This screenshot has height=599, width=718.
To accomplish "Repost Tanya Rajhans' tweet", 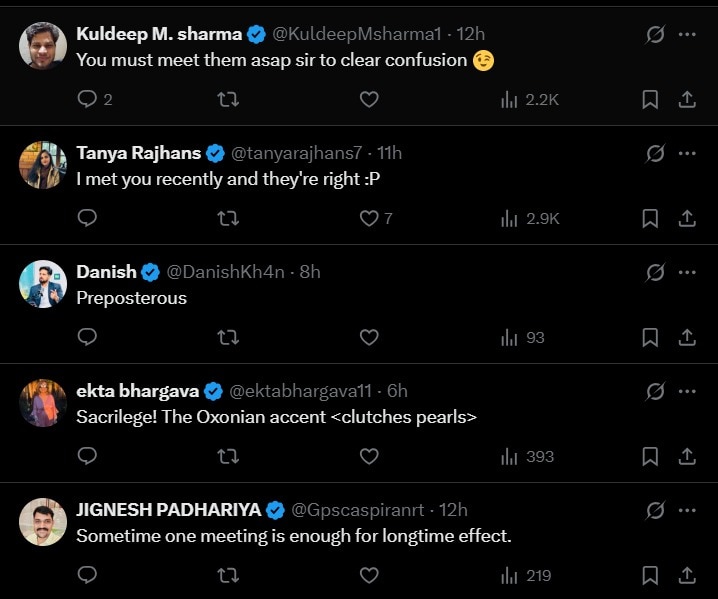I will pyautogui.click(x=228, y=218).
